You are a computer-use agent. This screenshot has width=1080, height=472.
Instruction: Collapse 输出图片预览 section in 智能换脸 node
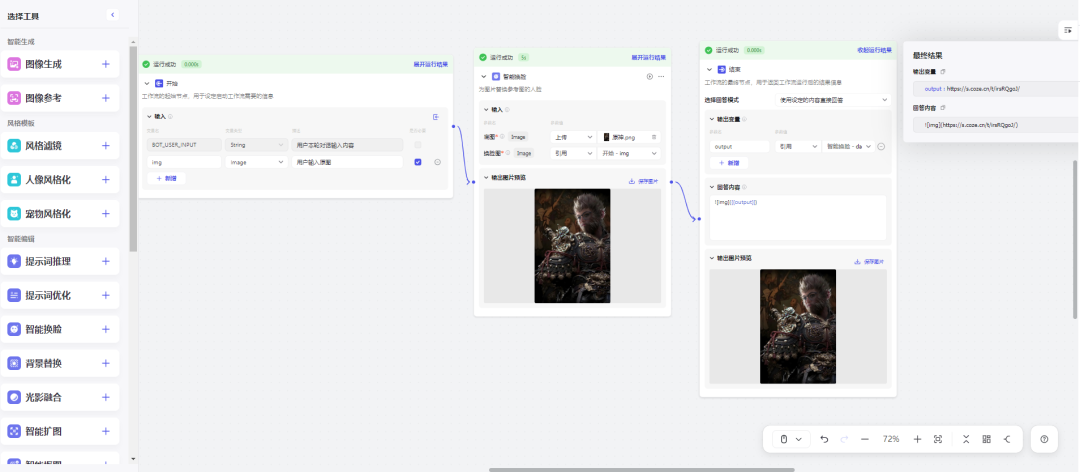[x=486, y=178]
